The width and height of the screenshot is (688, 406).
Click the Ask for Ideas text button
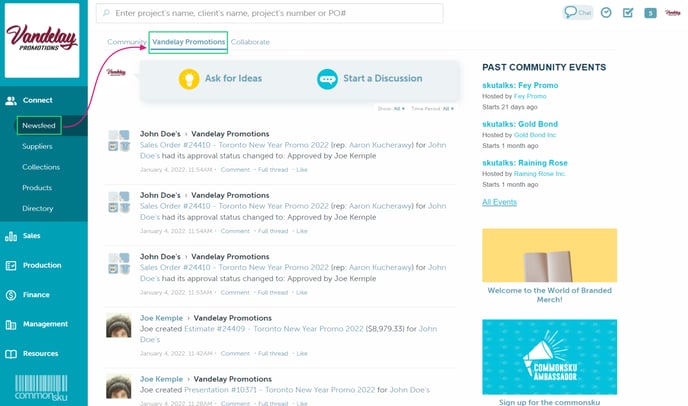(233, 79)
